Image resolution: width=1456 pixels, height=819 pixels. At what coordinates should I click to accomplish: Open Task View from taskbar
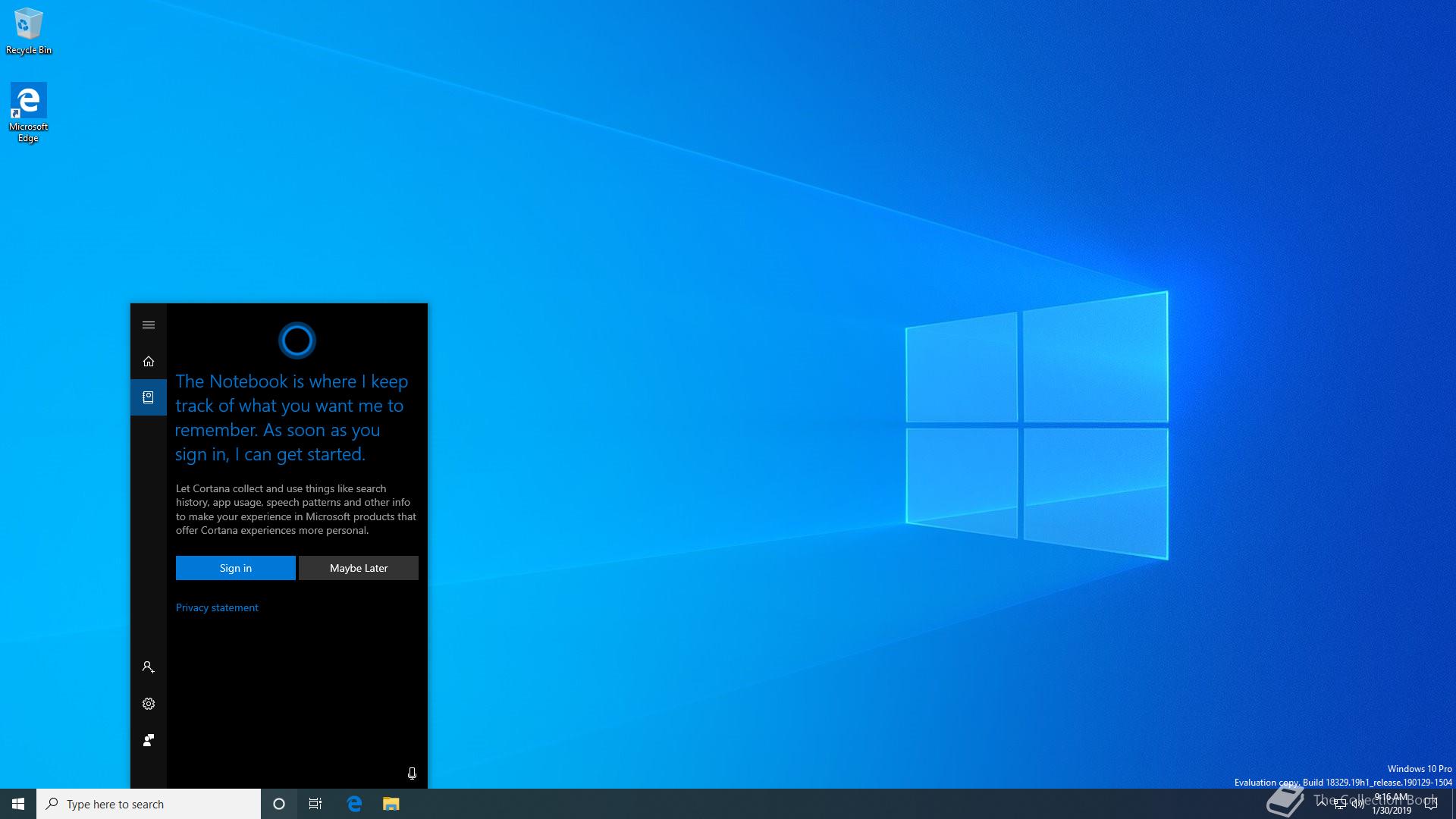click(x=315, y=804)
